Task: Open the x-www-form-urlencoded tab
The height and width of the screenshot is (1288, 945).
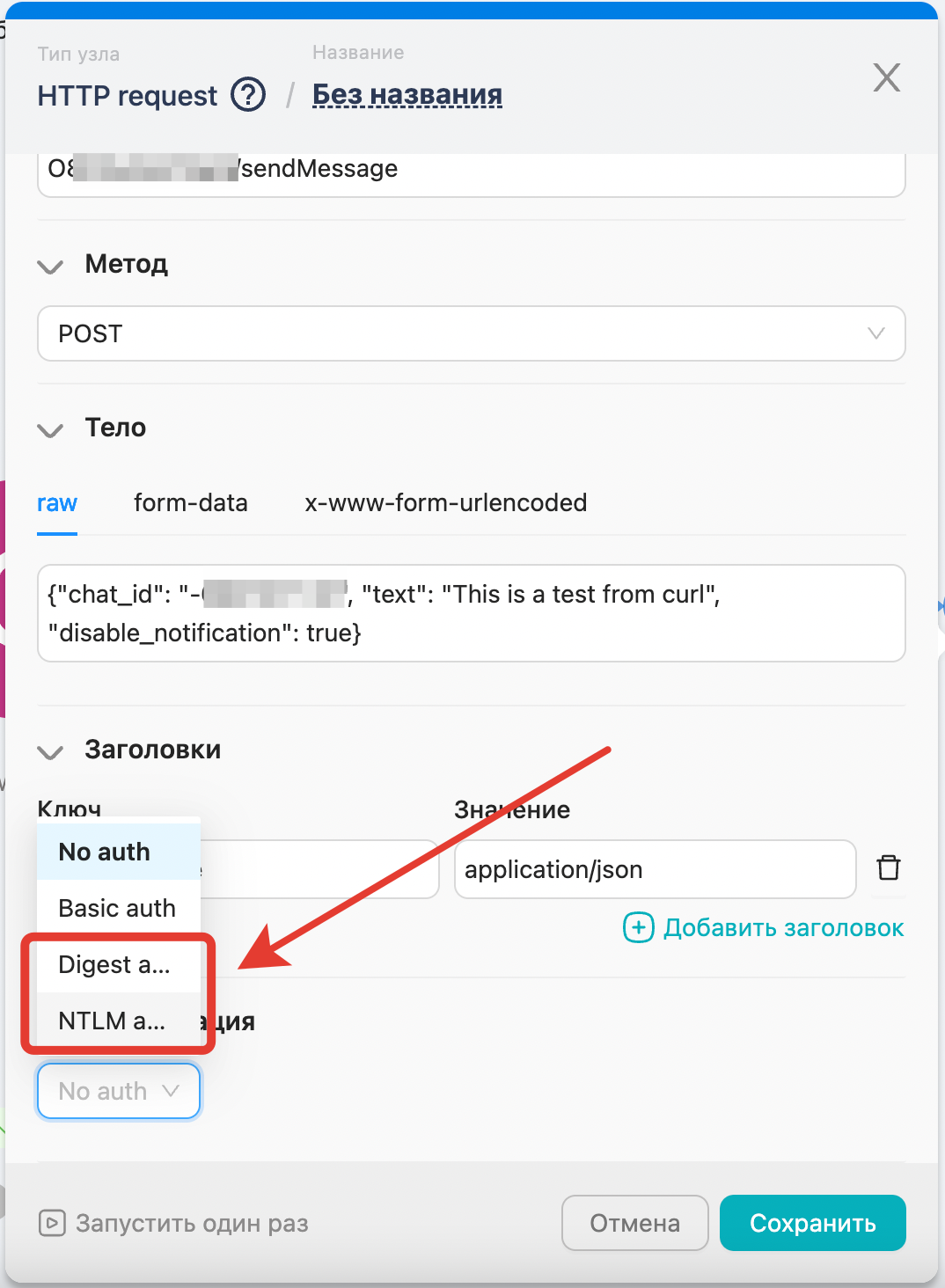Action: tap(445, 503)
